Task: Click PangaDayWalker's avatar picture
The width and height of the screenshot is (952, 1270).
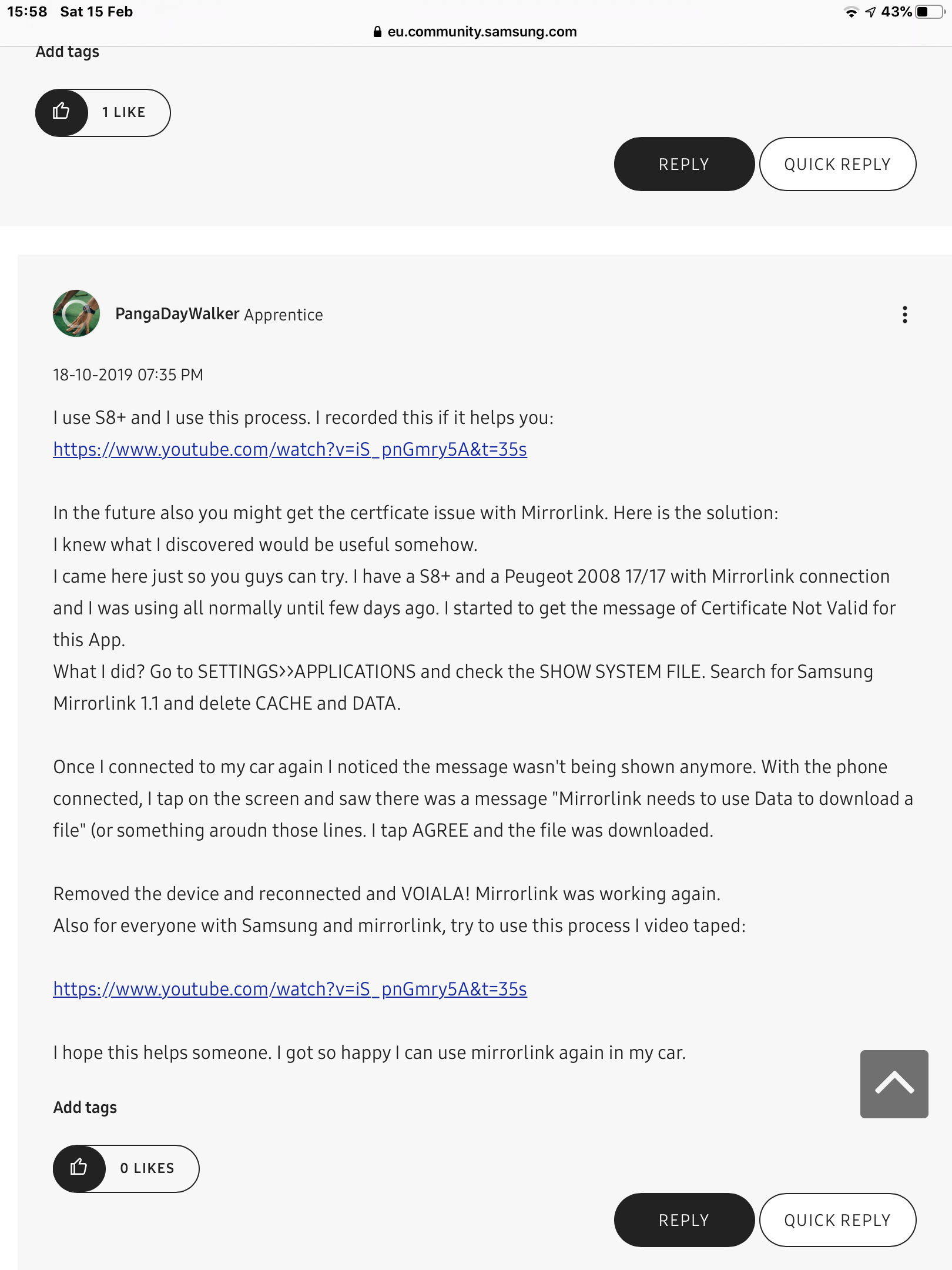Action: (76, 313)
